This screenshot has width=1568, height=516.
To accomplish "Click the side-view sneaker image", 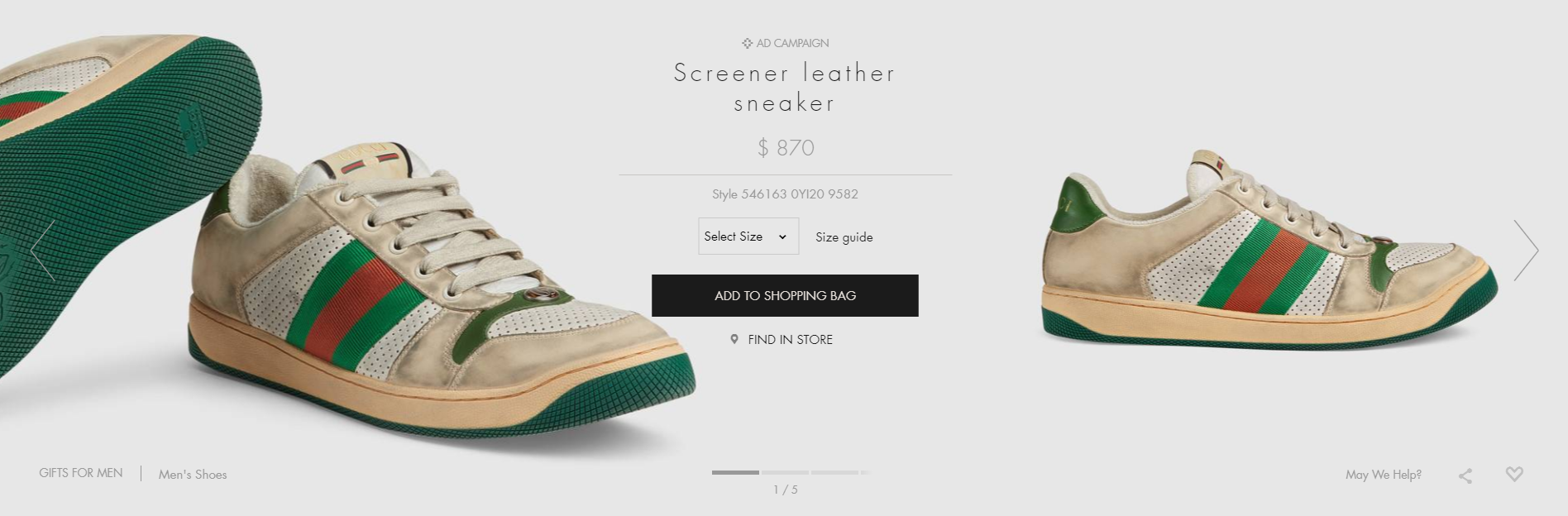I will coord(1269,250).
